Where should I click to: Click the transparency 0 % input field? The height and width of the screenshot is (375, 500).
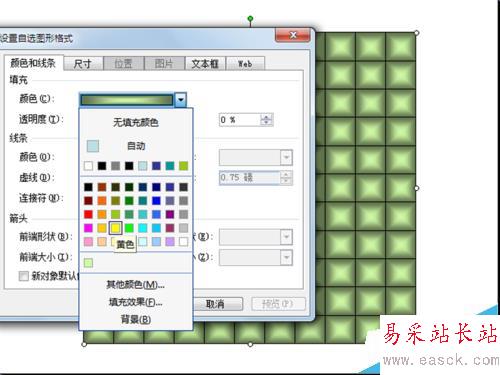[x=240, y=120]
